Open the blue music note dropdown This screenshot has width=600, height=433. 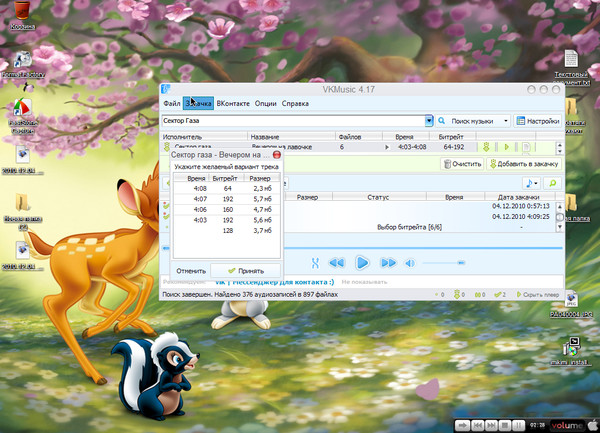click(531, 184)
